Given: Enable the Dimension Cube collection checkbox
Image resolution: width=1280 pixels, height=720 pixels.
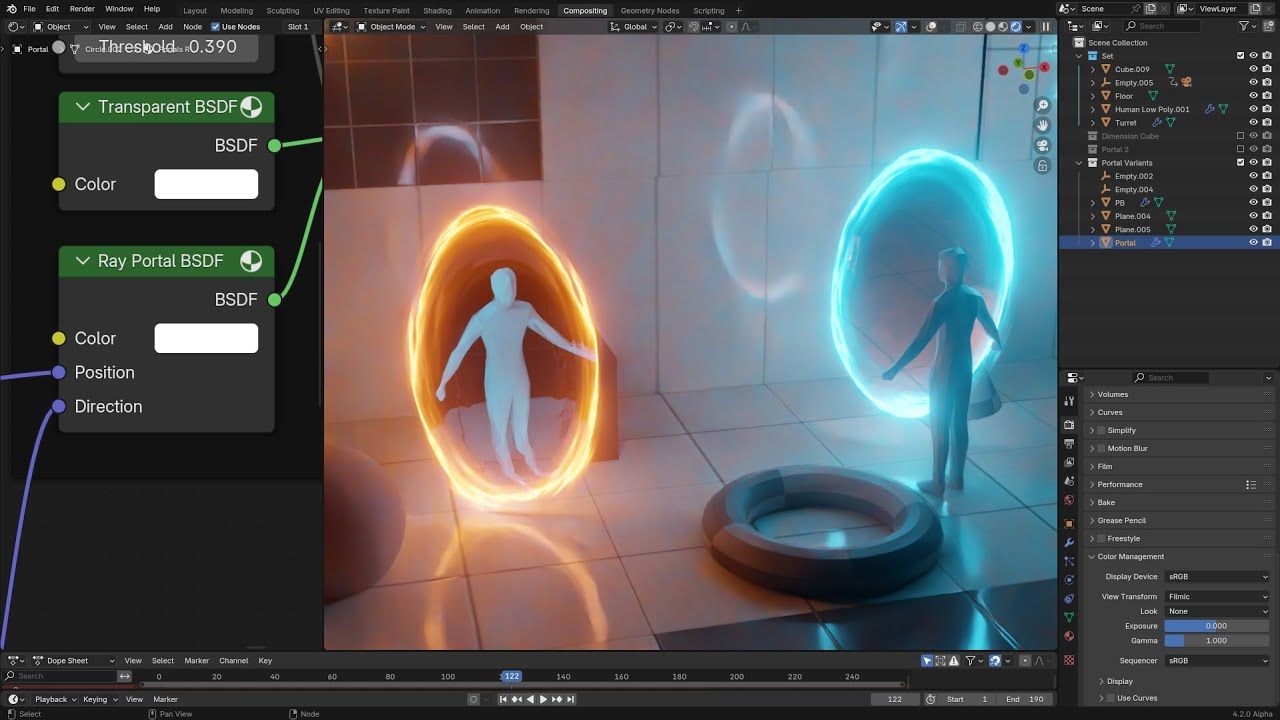Looking at the screenshot, I should coord(1241,136).
